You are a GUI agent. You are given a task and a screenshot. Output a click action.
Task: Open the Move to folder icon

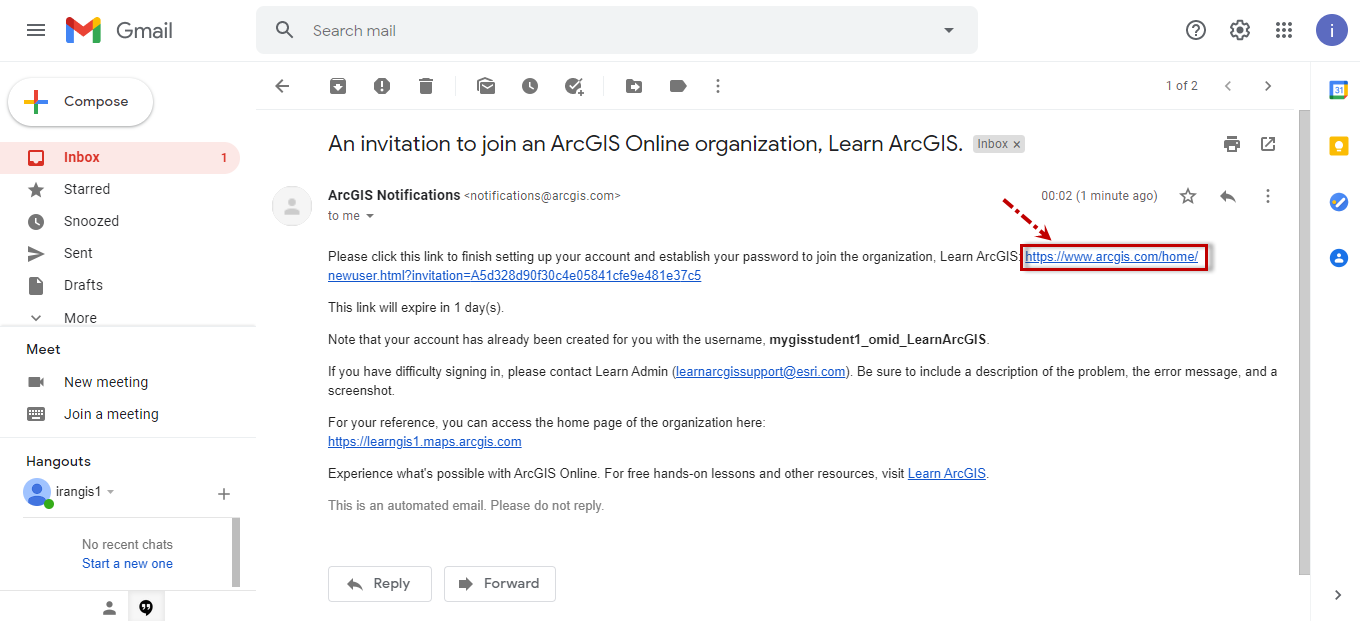tap(634, 86)
